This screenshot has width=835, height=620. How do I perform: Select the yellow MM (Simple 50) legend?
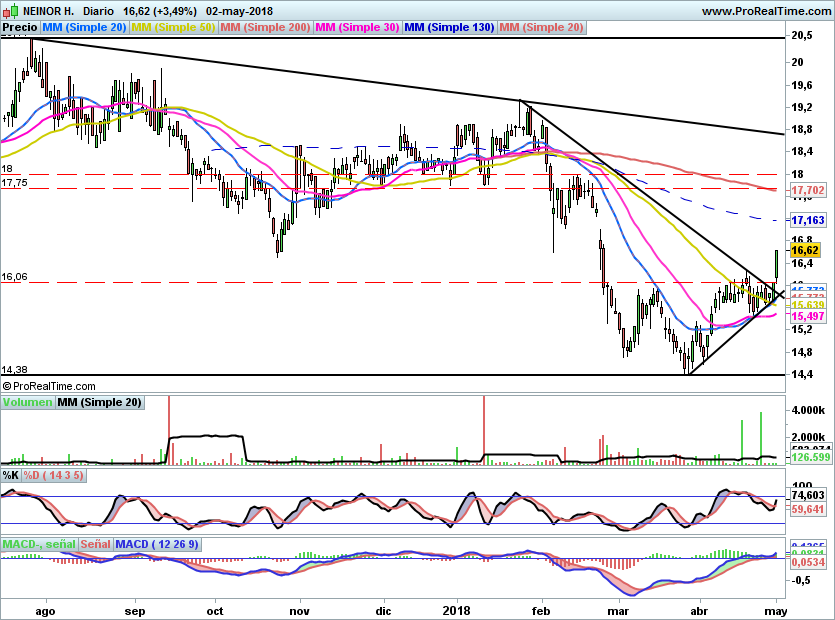point(173,28)
